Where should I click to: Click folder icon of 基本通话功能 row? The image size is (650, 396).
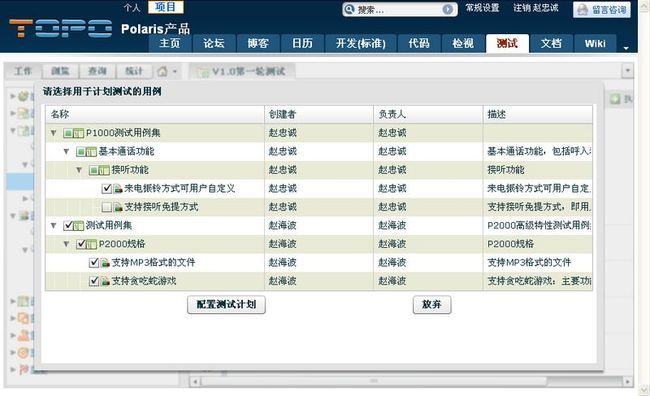92,152
